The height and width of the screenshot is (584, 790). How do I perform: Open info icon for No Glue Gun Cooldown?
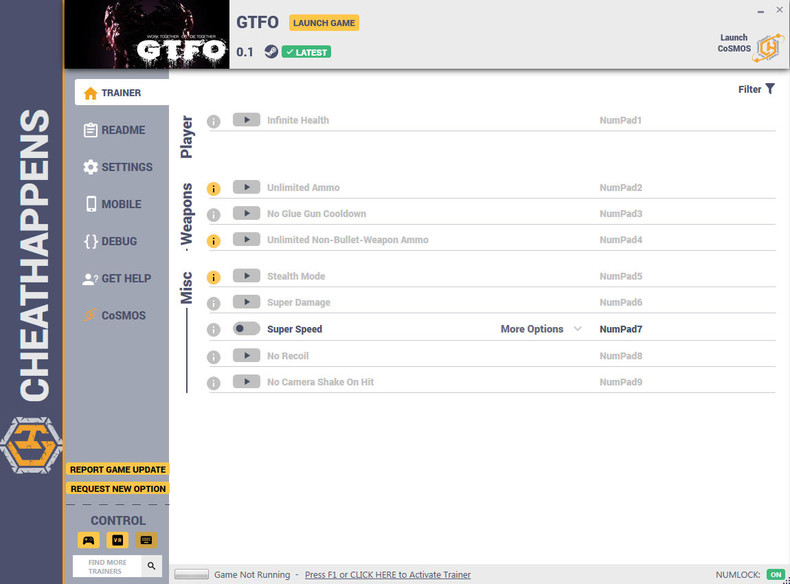click(214, 215)
